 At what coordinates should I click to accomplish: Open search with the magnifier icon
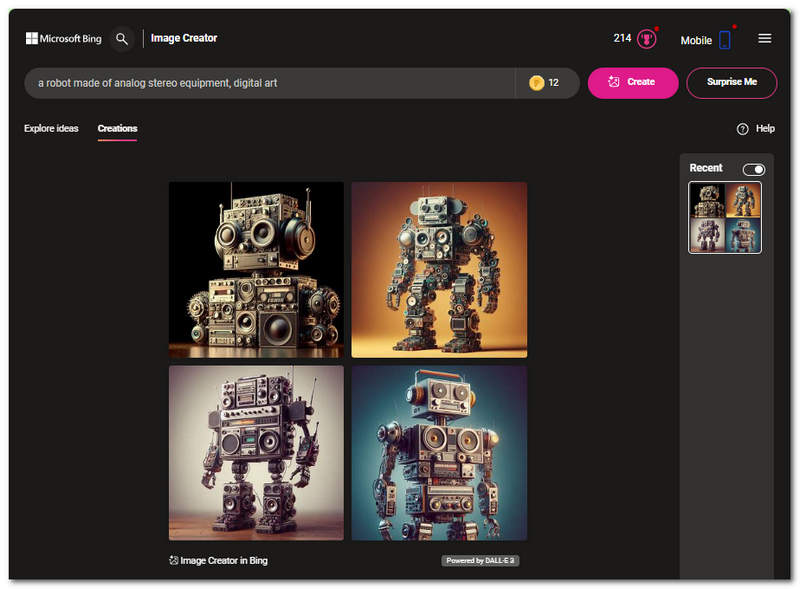(122, 39)
